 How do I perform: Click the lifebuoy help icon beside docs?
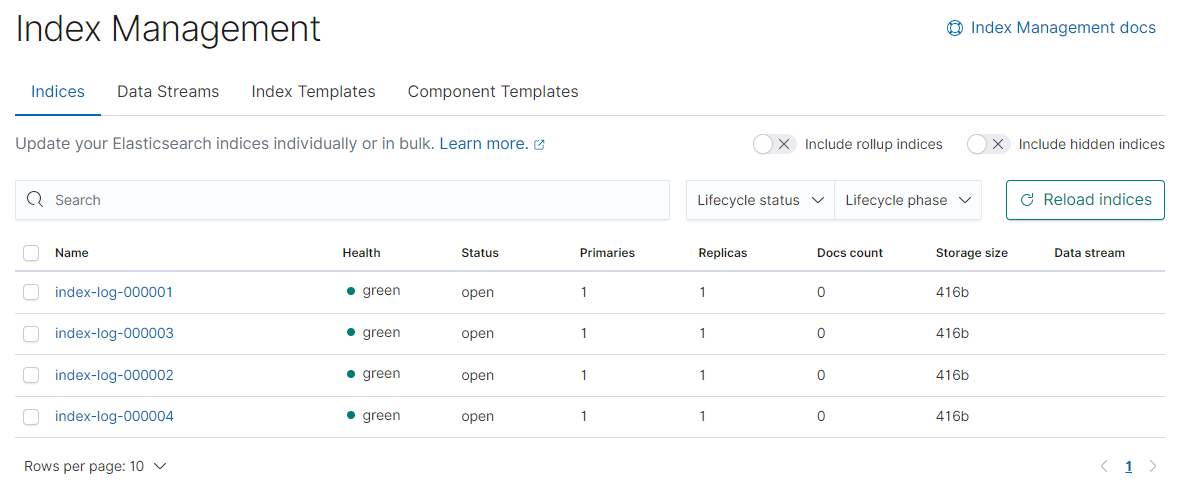click(x=954, y=29)
